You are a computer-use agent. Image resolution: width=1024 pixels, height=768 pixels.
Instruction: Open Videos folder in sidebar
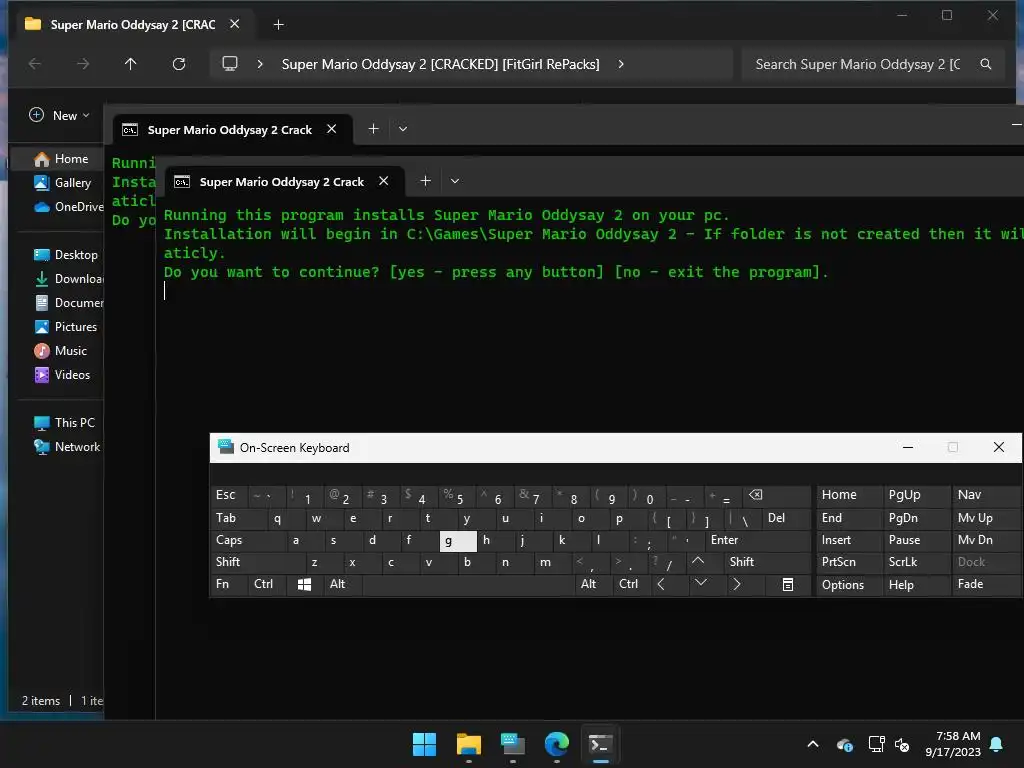tap(62, 375)
